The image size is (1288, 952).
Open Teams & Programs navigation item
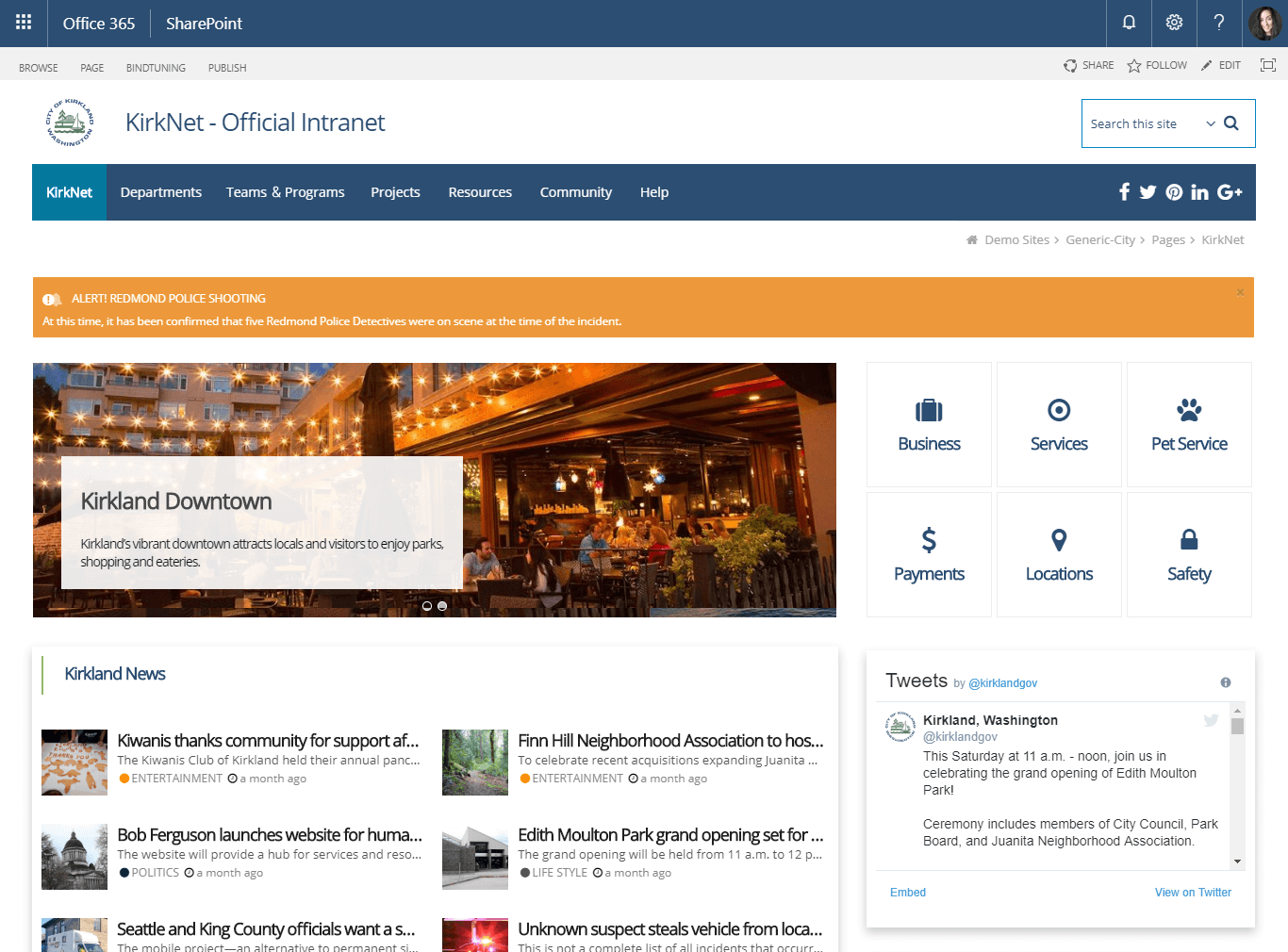coord(286,192)
